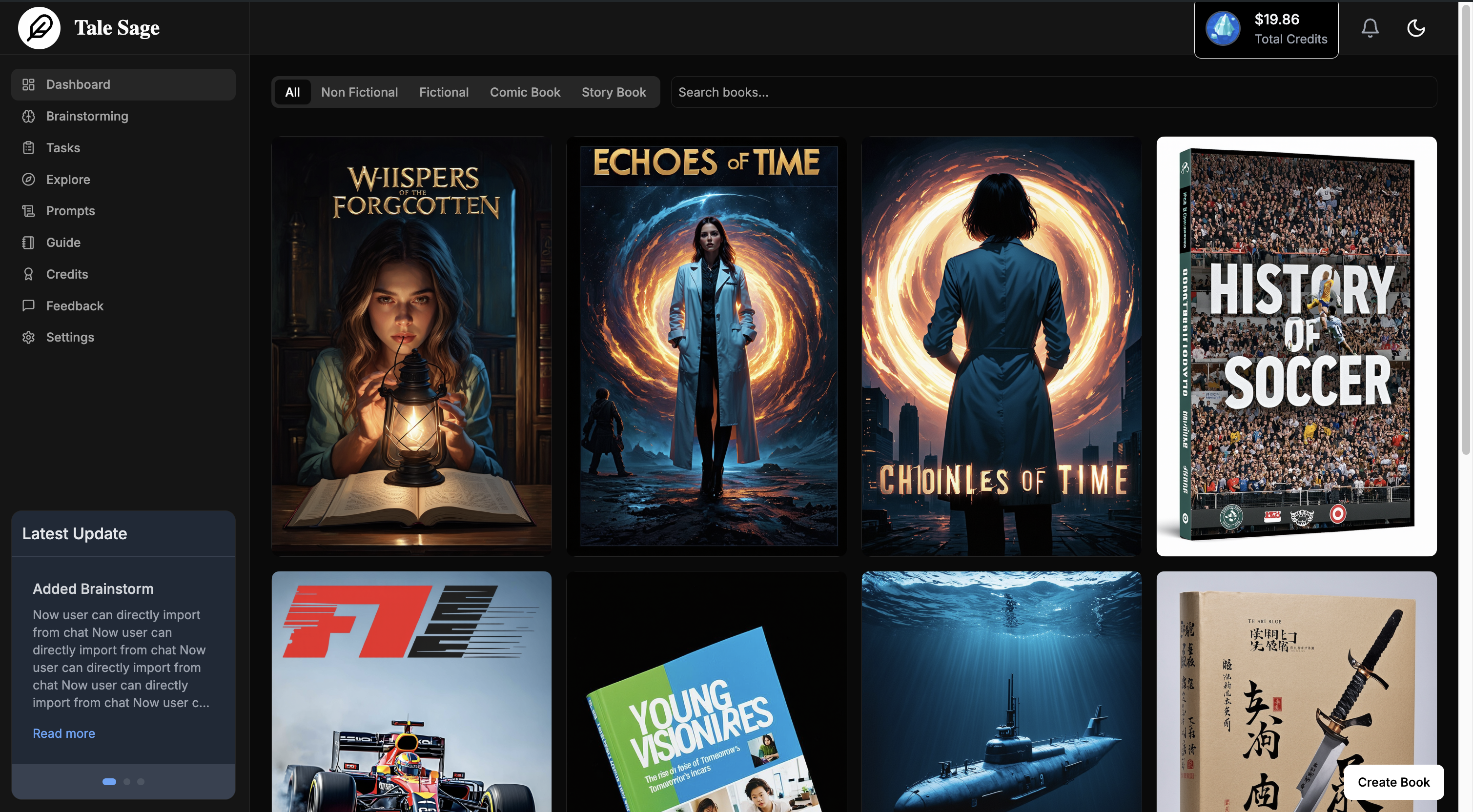The width and height of the screenshot is (1473, 812).
Task: Open Chronicles of Time book cover
Action: 1001,346
